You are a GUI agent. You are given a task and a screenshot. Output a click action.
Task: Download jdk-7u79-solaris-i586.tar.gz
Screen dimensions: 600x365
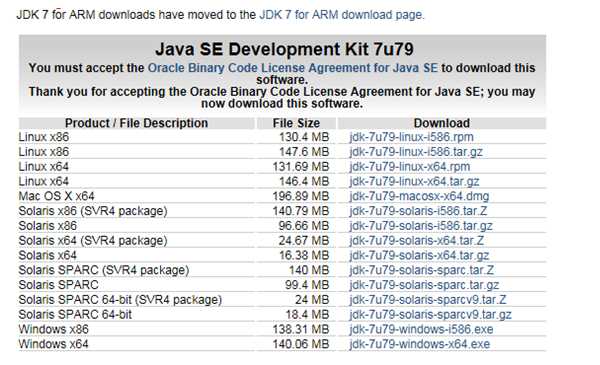coord(421,226)
